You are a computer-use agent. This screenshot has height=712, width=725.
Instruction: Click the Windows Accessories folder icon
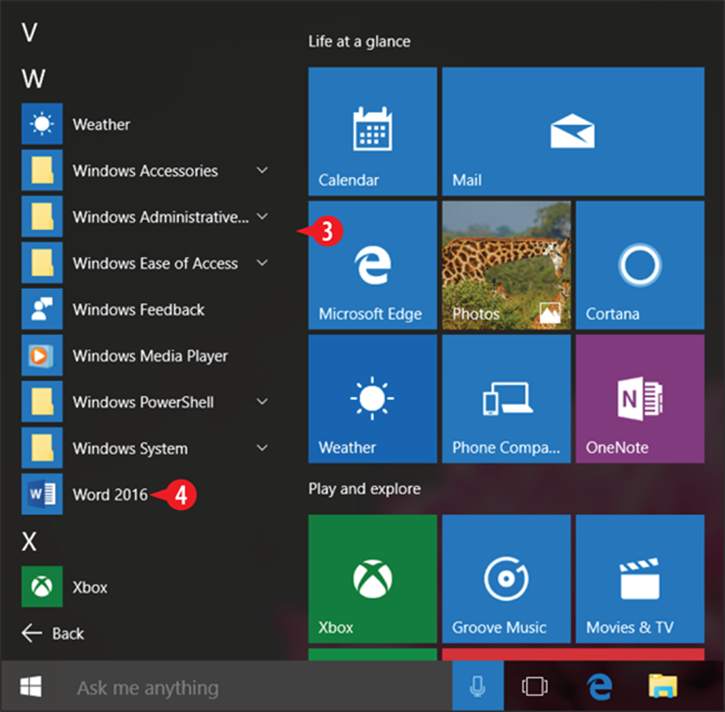(x=42, y=170)
